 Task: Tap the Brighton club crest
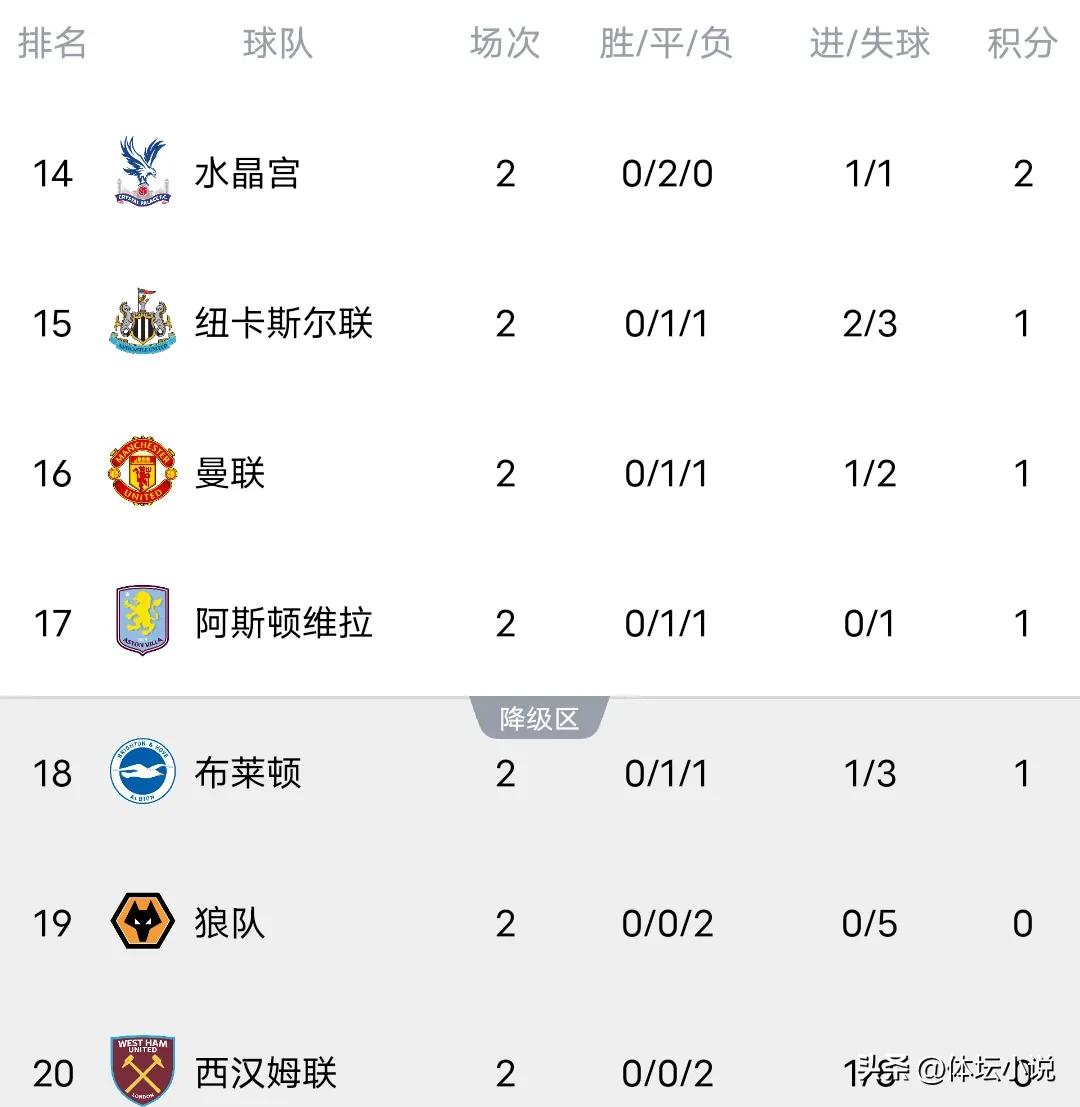click(143, 771)
